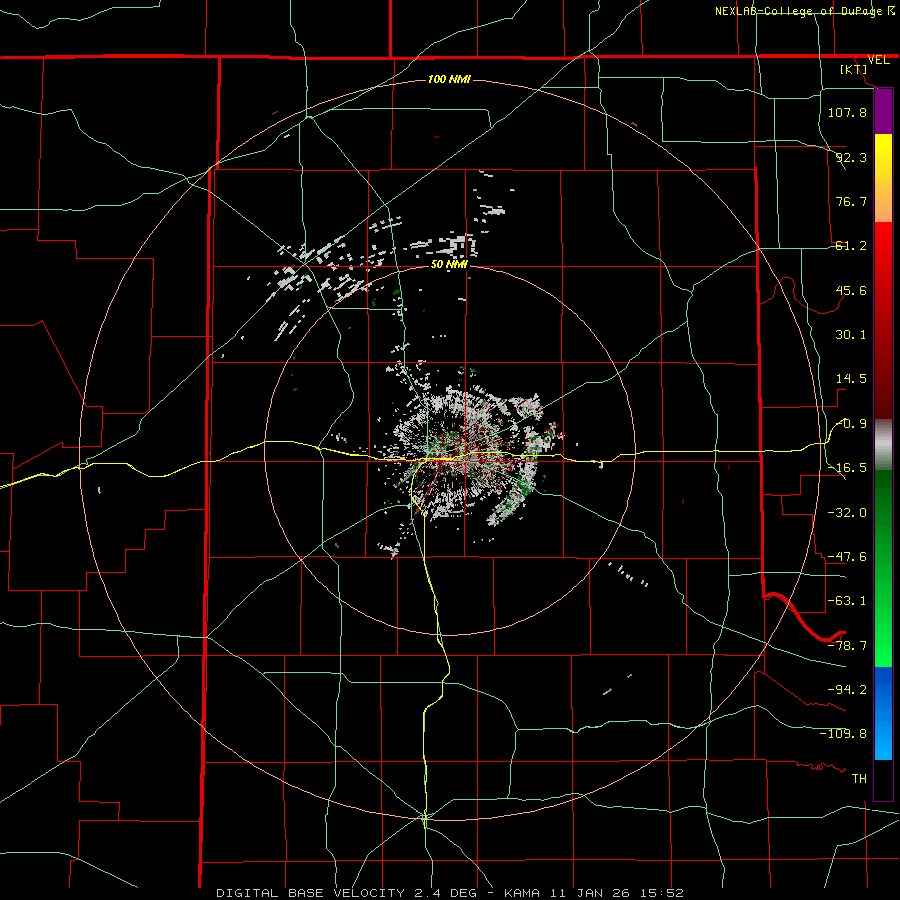Click the 45.6 velocity scale value

pos(851,290)
